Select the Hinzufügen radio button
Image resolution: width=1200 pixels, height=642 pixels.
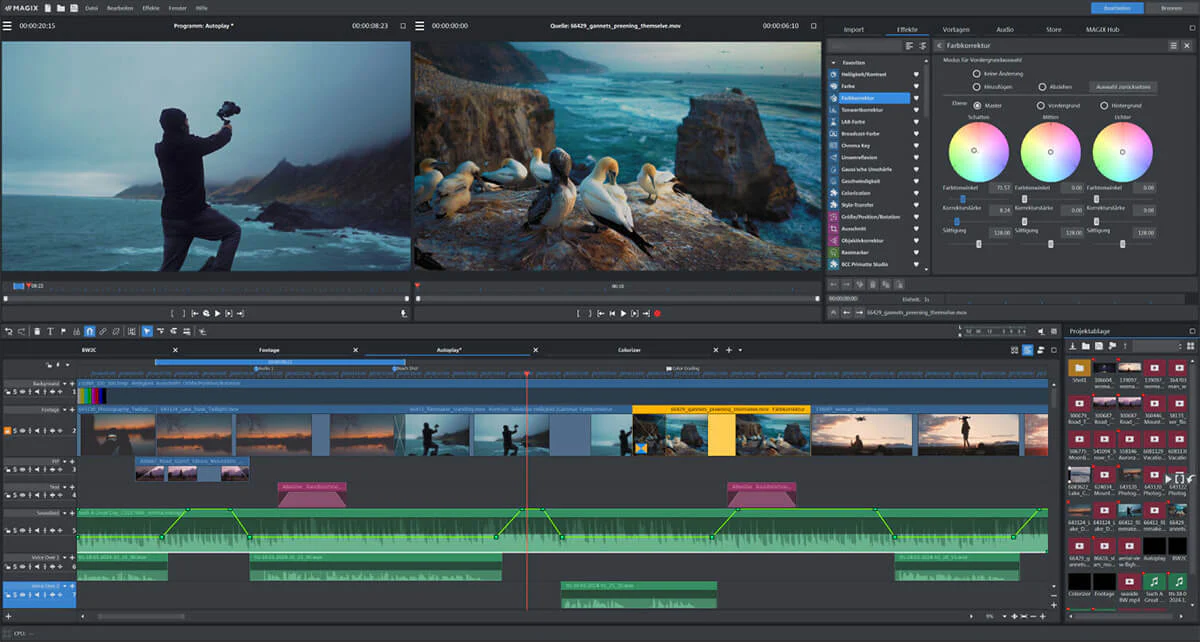click(976, 86)
